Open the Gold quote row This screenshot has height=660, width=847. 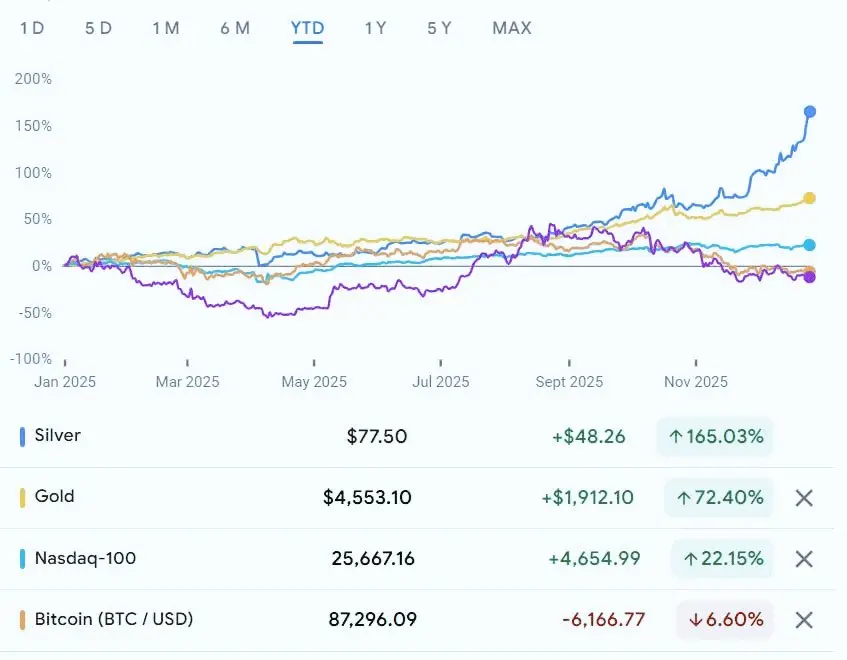(x=54, y=497)
